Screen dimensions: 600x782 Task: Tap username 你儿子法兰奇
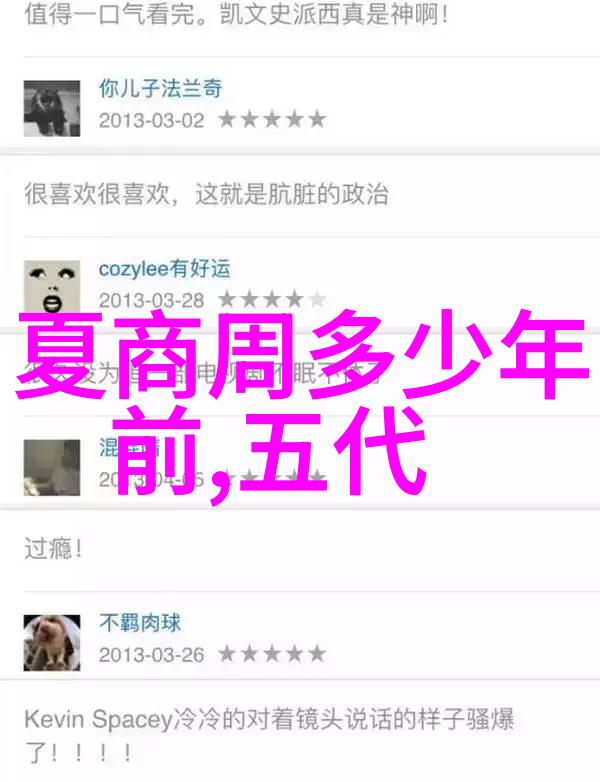161,89
